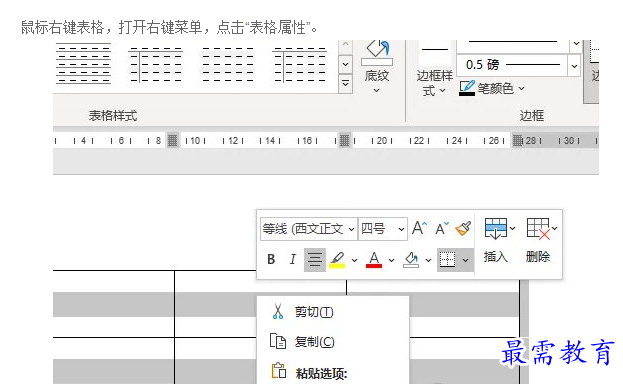Click the grow font size icon

(x=419, y=228)
